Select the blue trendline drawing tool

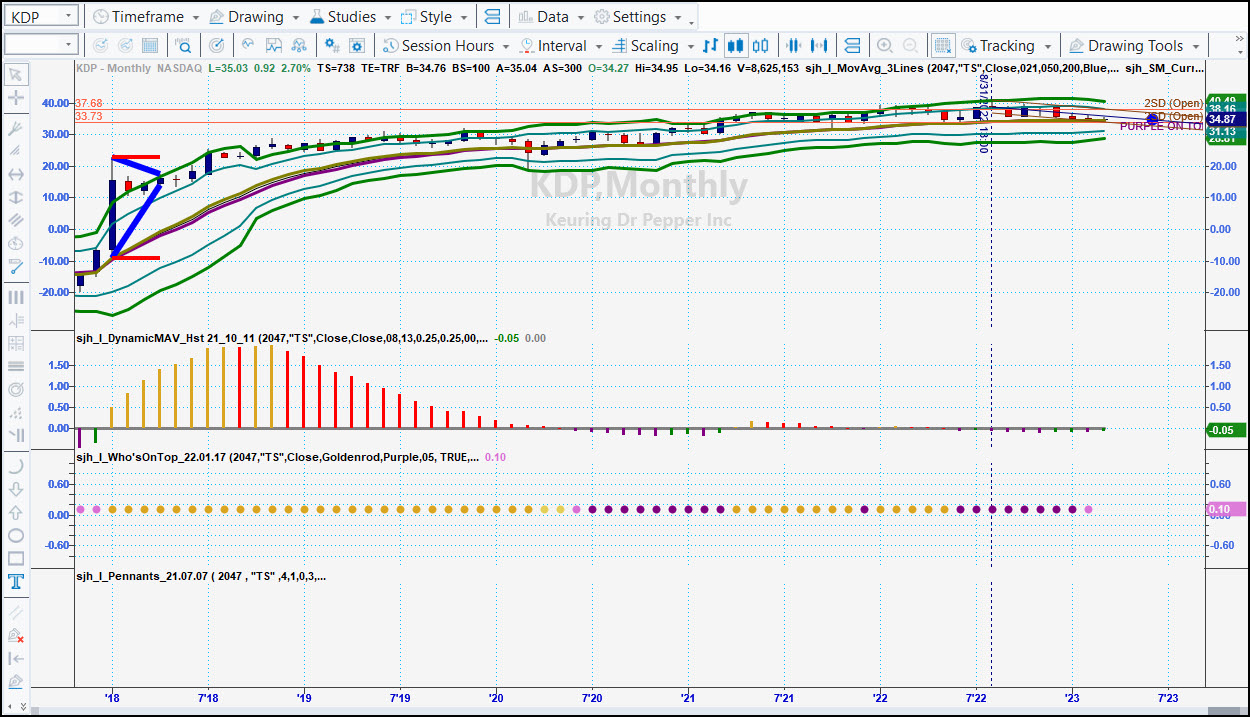tap(15, 266)
